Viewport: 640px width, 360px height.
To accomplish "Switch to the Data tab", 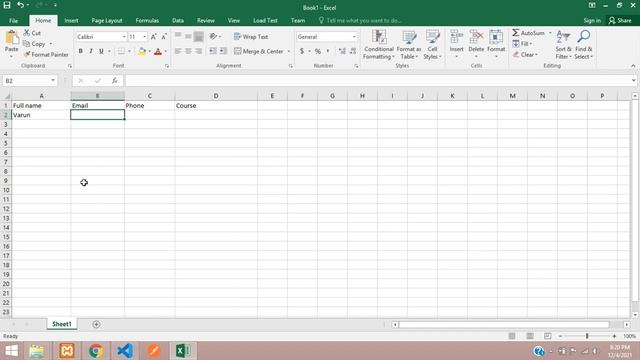I will (178, 20).
